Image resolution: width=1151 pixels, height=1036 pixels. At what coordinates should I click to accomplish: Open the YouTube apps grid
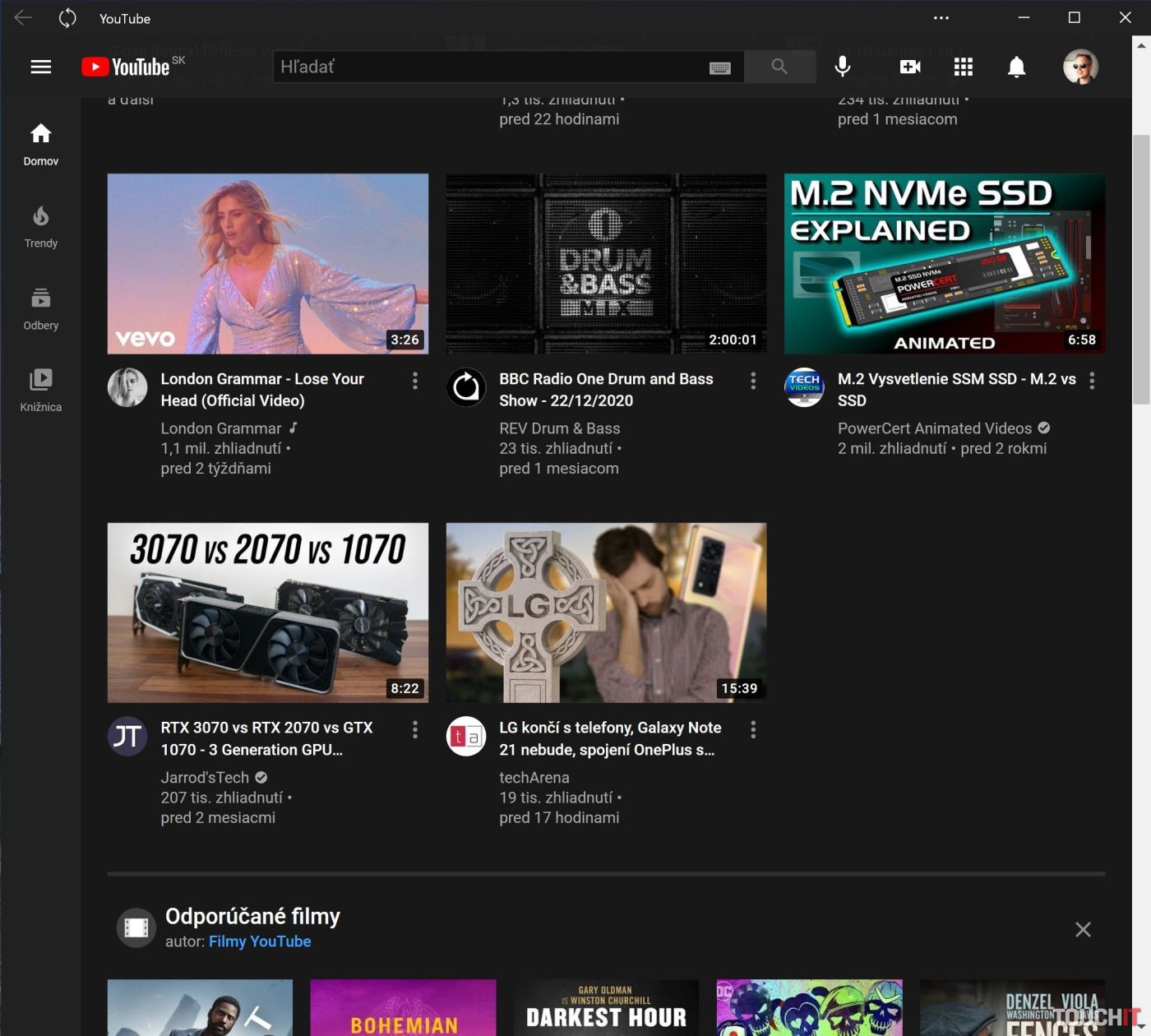click(963, 67)
